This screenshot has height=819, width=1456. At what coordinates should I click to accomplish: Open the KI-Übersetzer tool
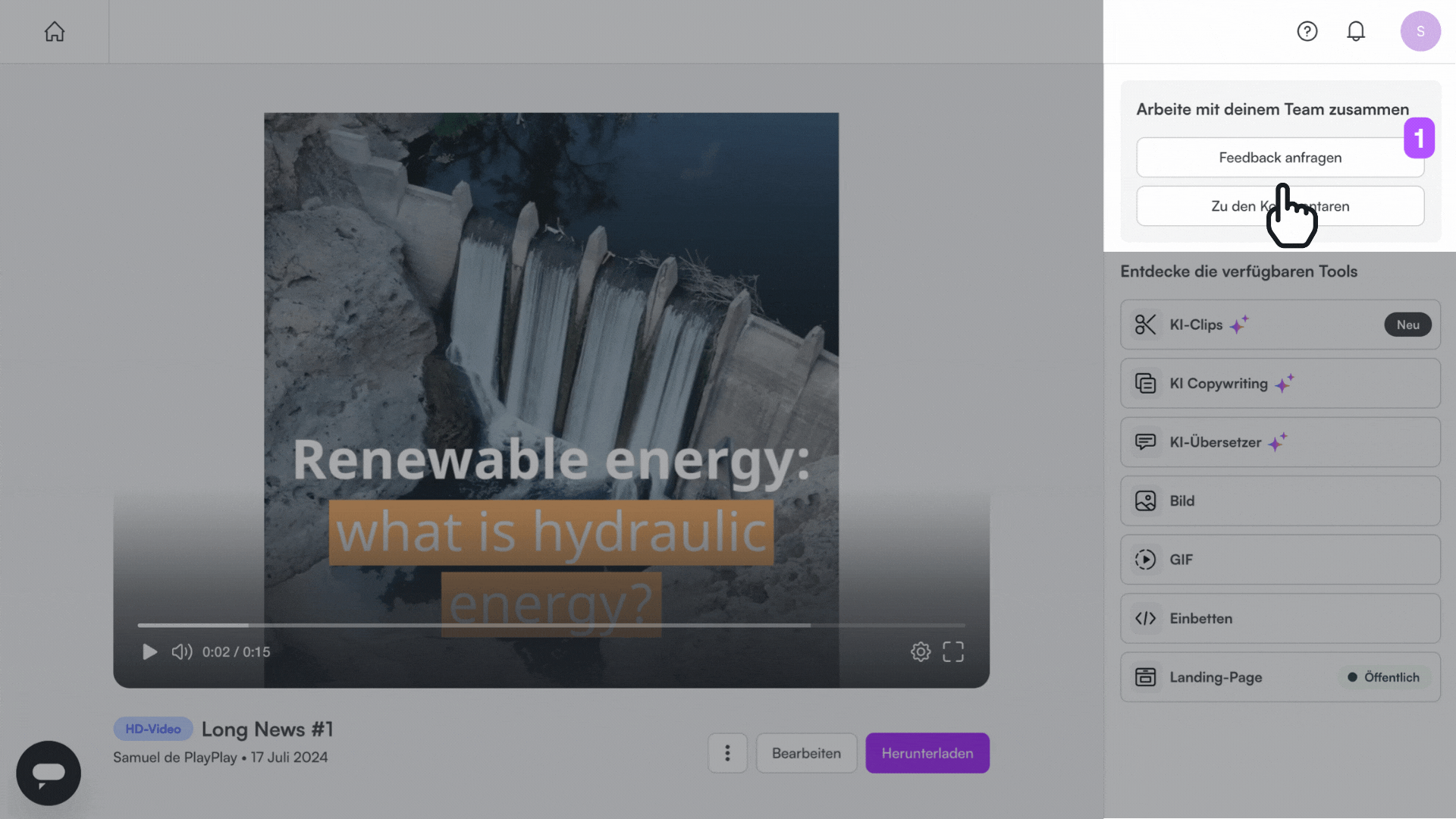1280,442
